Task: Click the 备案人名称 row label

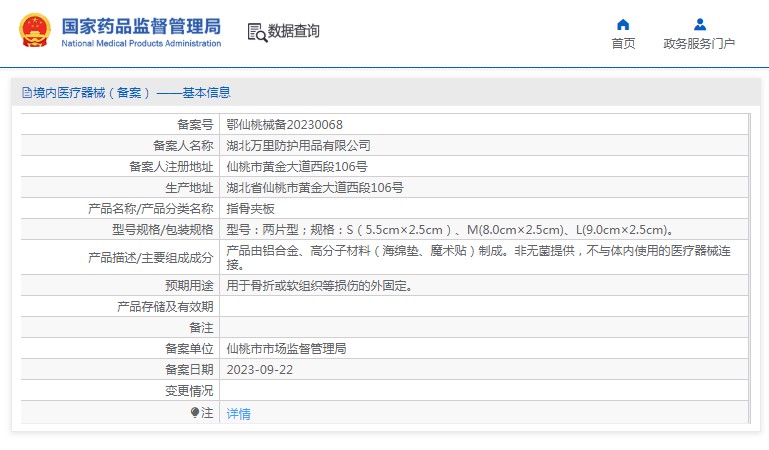Action: click(183, 146)
